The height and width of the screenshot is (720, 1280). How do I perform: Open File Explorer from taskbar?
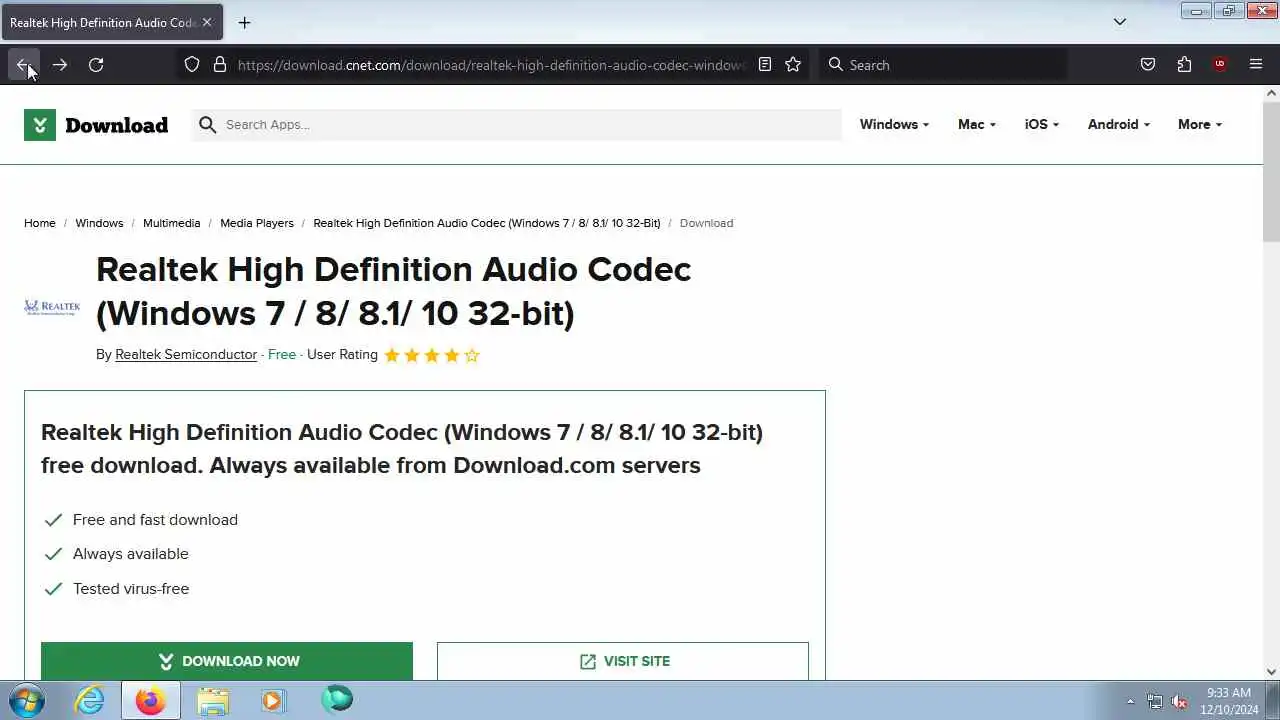(x=213, y=700)
